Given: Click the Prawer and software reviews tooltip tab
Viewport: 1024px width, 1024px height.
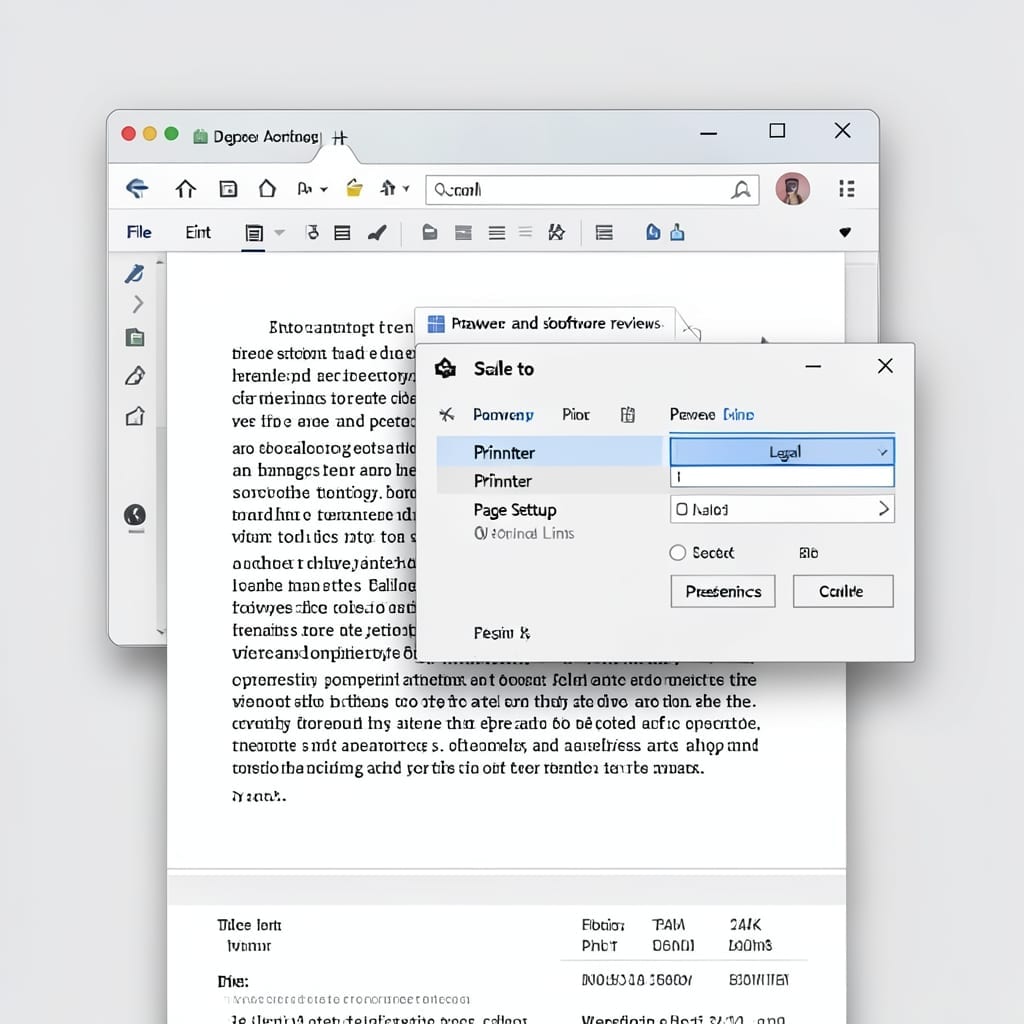Looking at the screenshot, I should 545,324.
